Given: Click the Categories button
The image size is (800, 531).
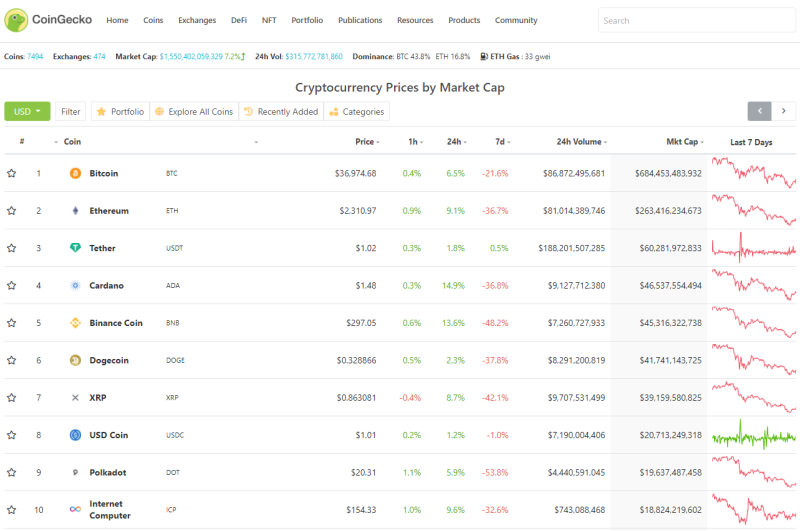Looking at the screenshot, I should 357,111.
